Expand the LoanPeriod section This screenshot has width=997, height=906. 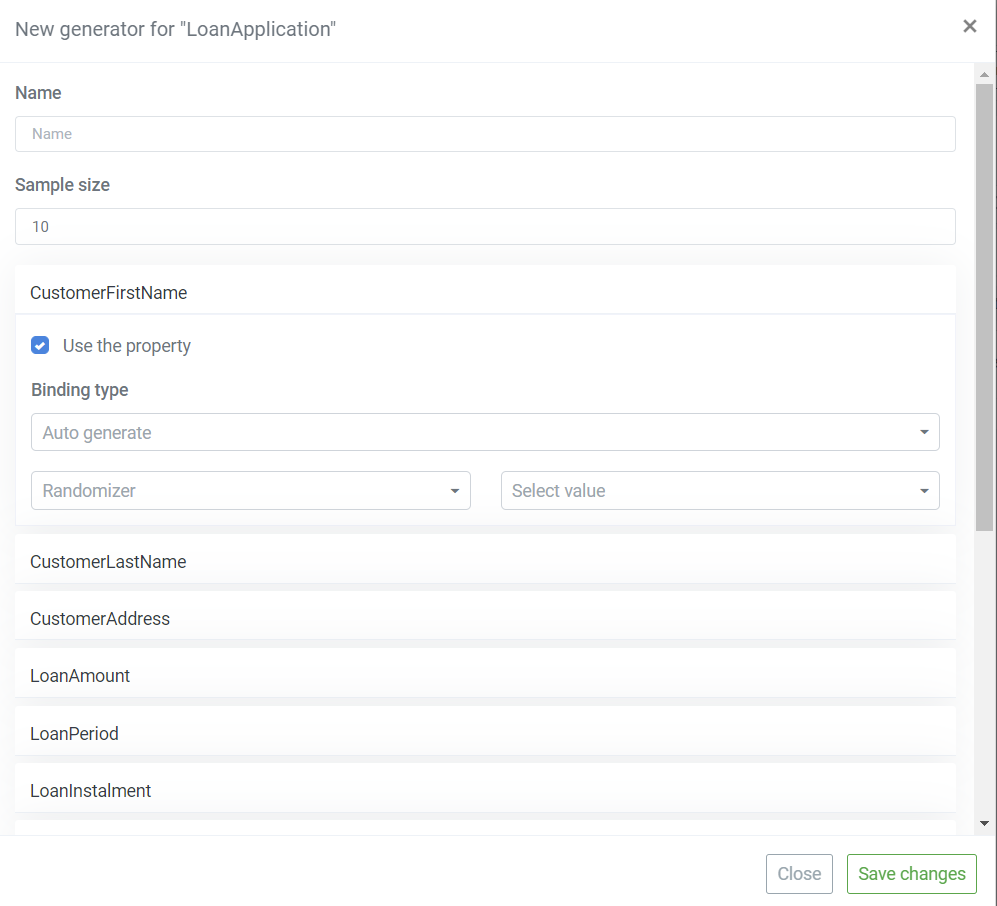(485, 733)
